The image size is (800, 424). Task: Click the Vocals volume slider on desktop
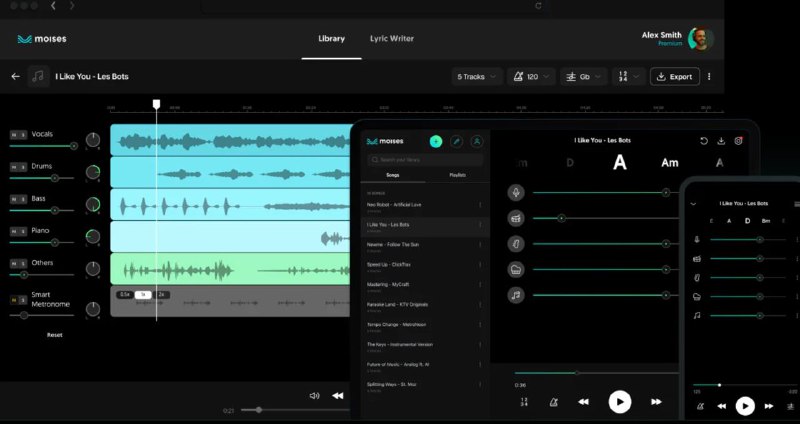click(x=43, y=146)
